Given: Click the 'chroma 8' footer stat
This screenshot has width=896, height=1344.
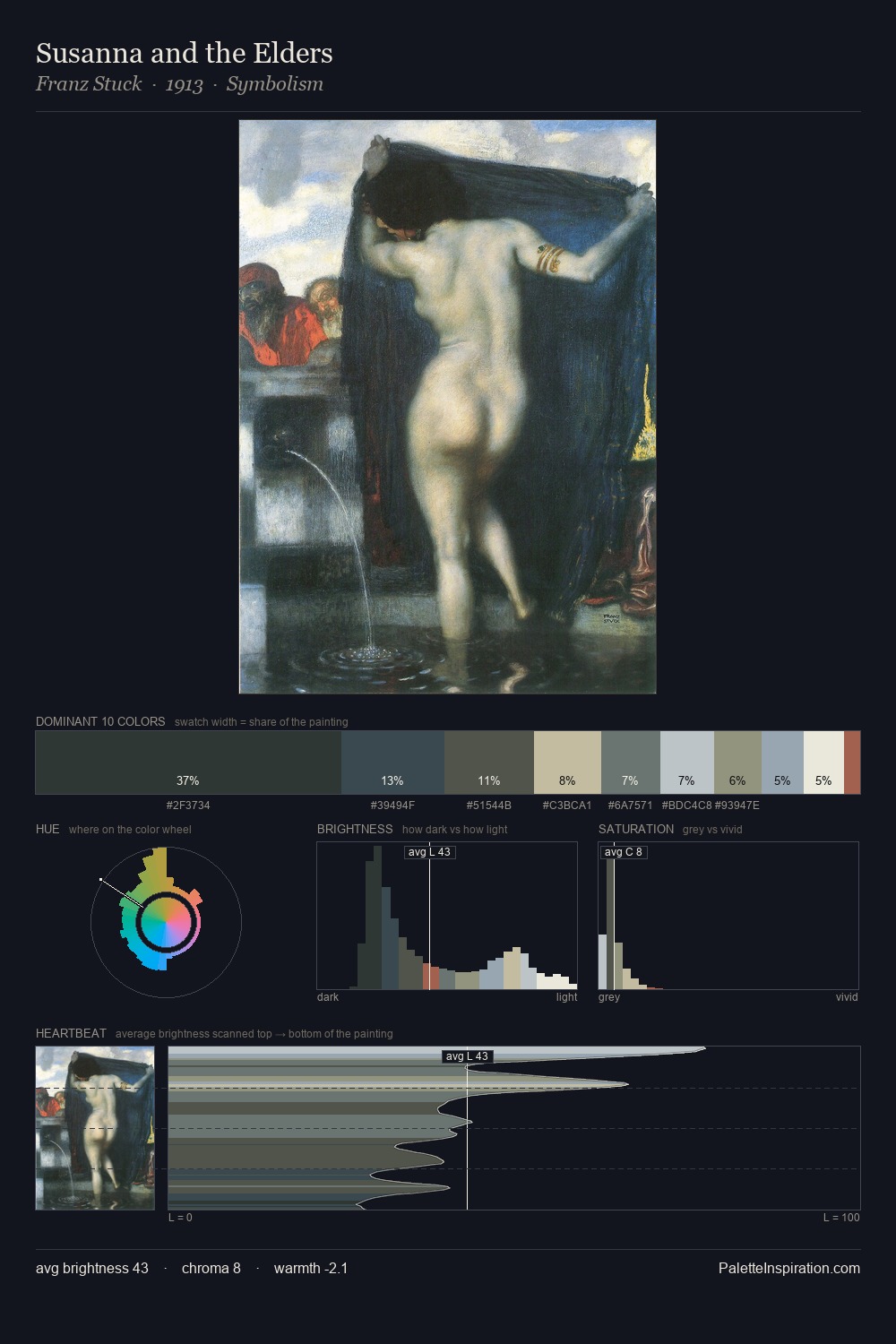Looking at the screenshot, I should pyautogui.click(x=211, y=1269).
